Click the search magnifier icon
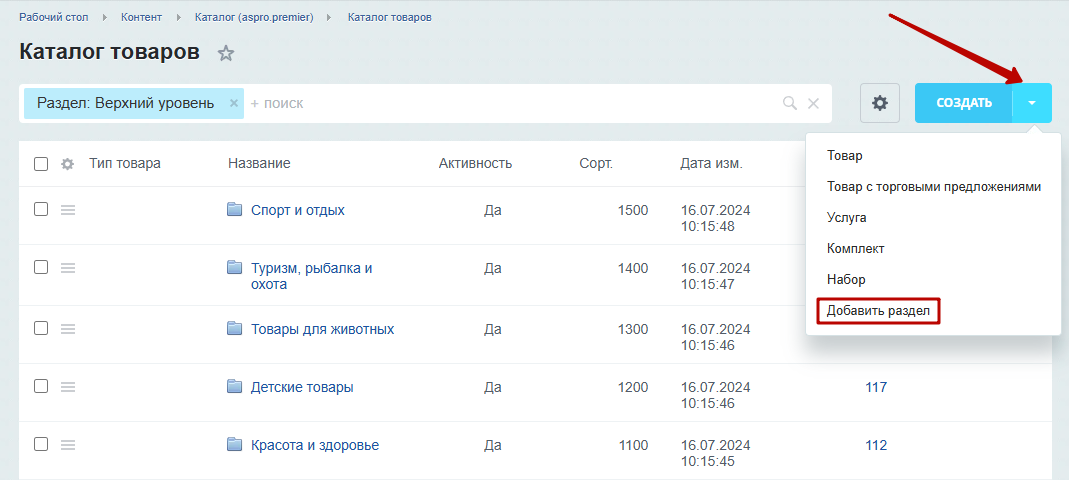Screen dimensions: 1069x480 (x=789, y=103)
